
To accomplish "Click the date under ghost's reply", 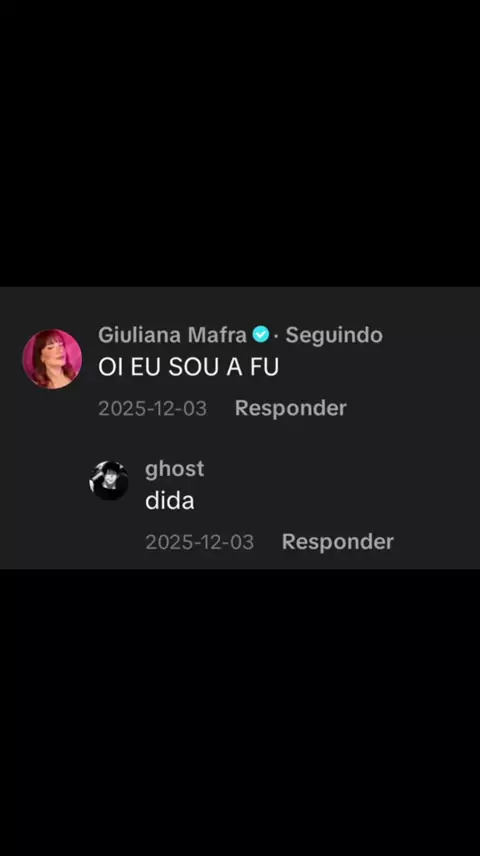I will pos(199,542).
